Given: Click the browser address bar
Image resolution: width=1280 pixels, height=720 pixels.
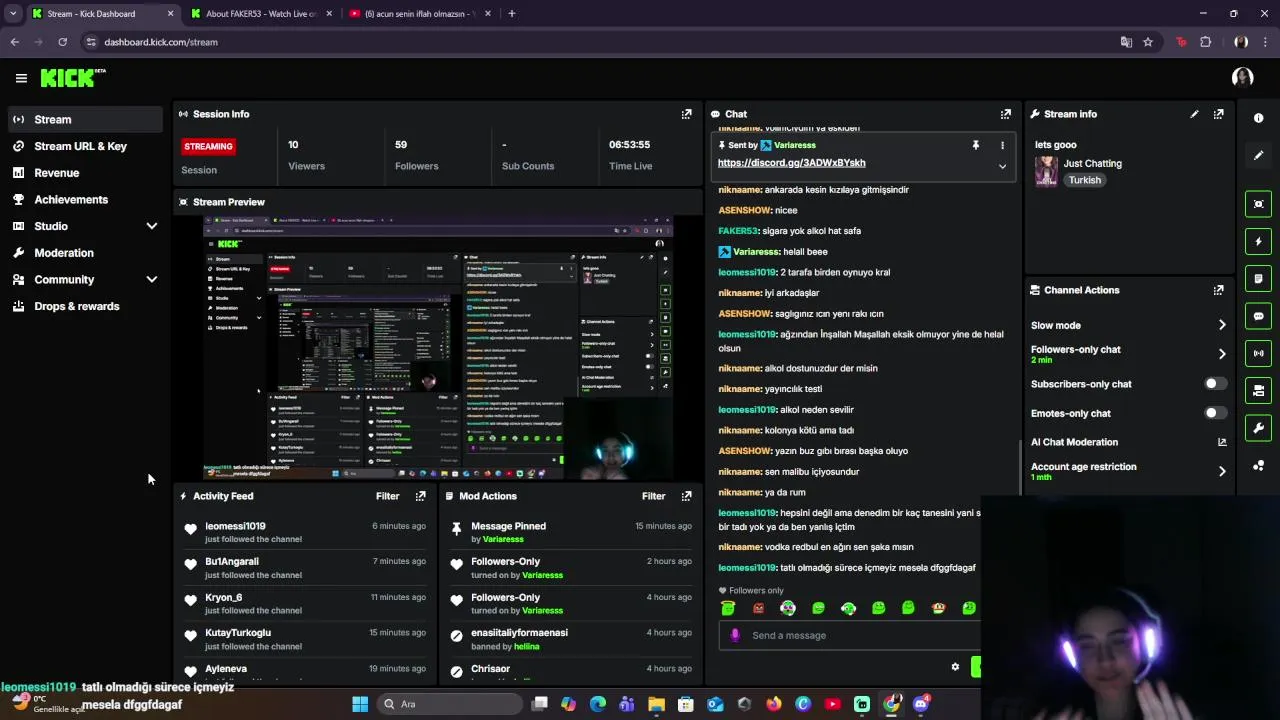Looking at the screenshot, I should tap(600, 42).
